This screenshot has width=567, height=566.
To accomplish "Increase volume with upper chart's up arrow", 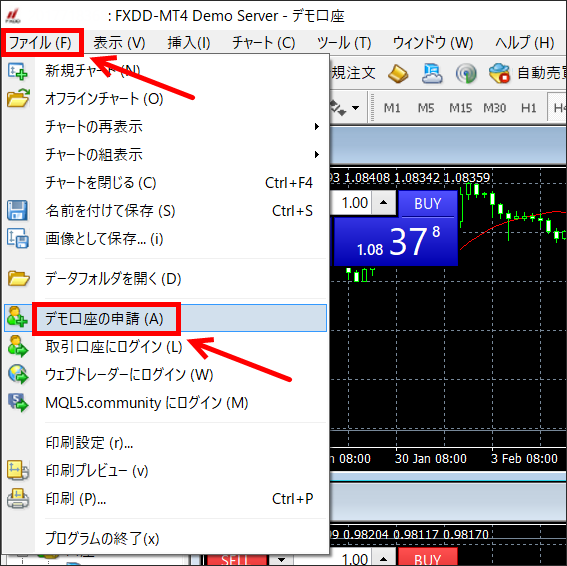I will click(x=384, y=203).
